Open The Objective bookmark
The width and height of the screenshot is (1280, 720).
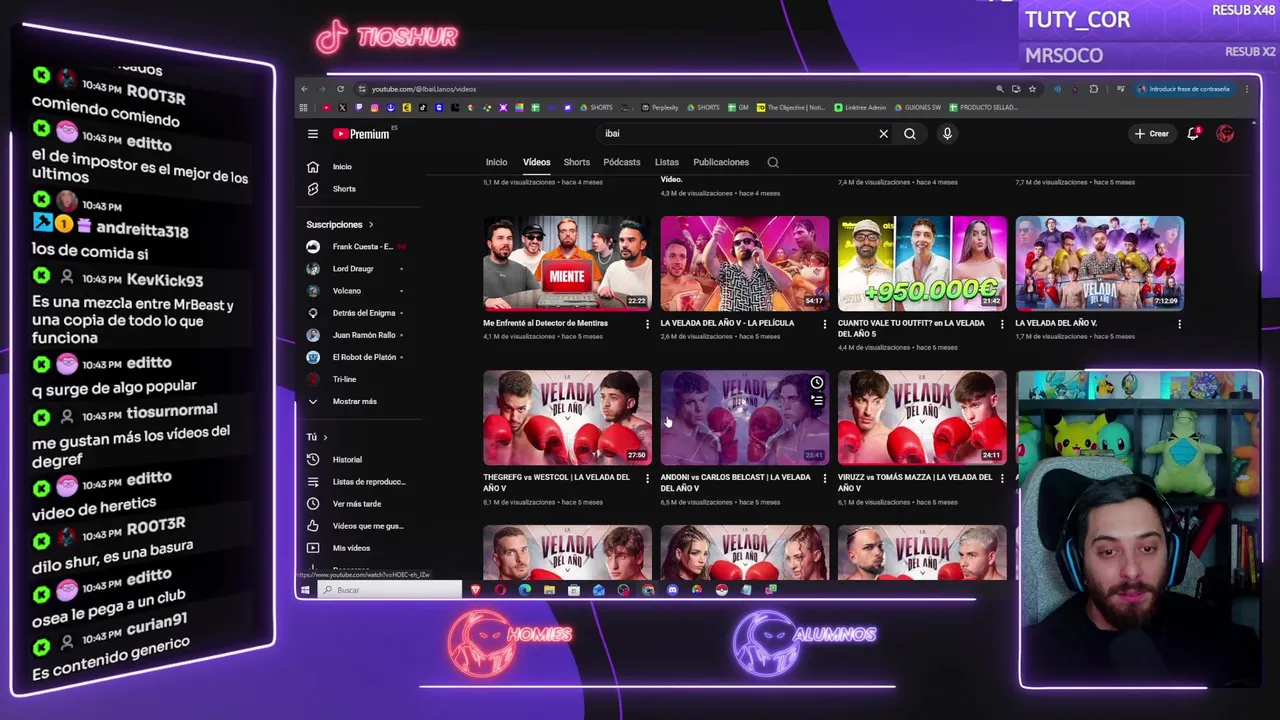pyautogui.click(x=791, y=107)
